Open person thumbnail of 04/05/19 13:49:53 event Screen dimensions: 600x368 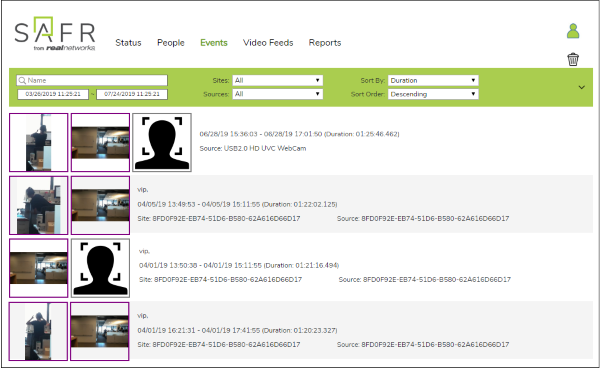[x=39, y=205]
